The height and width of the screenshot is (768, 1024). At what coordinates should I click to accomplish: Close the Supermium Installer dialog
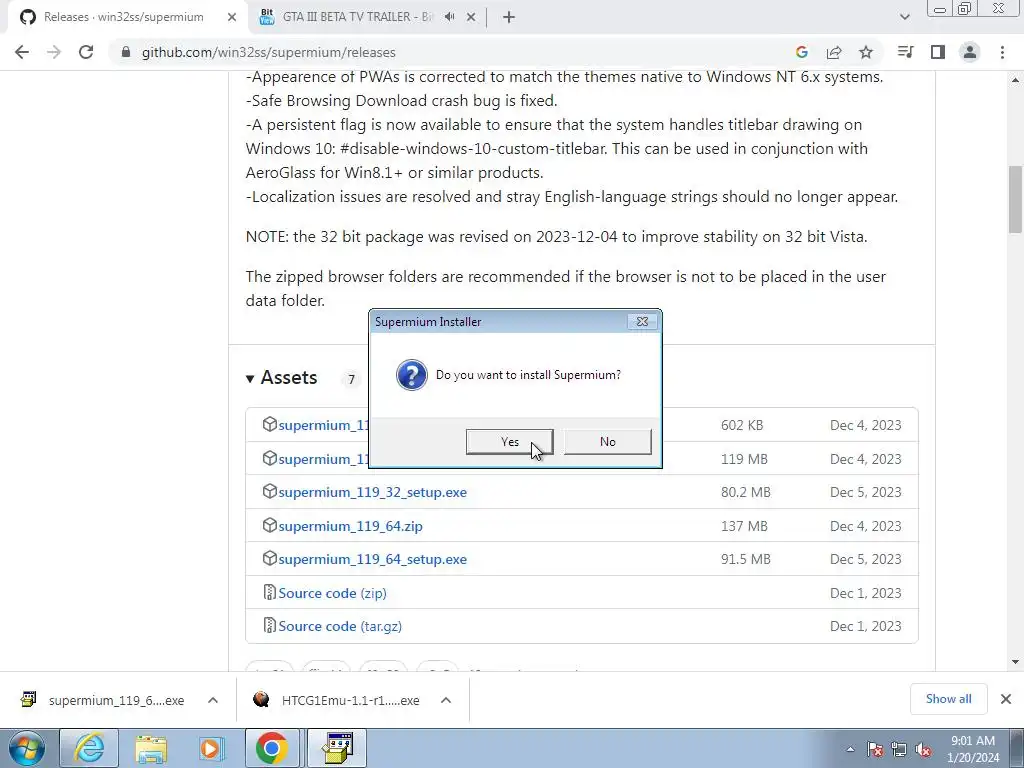(642, 321)
